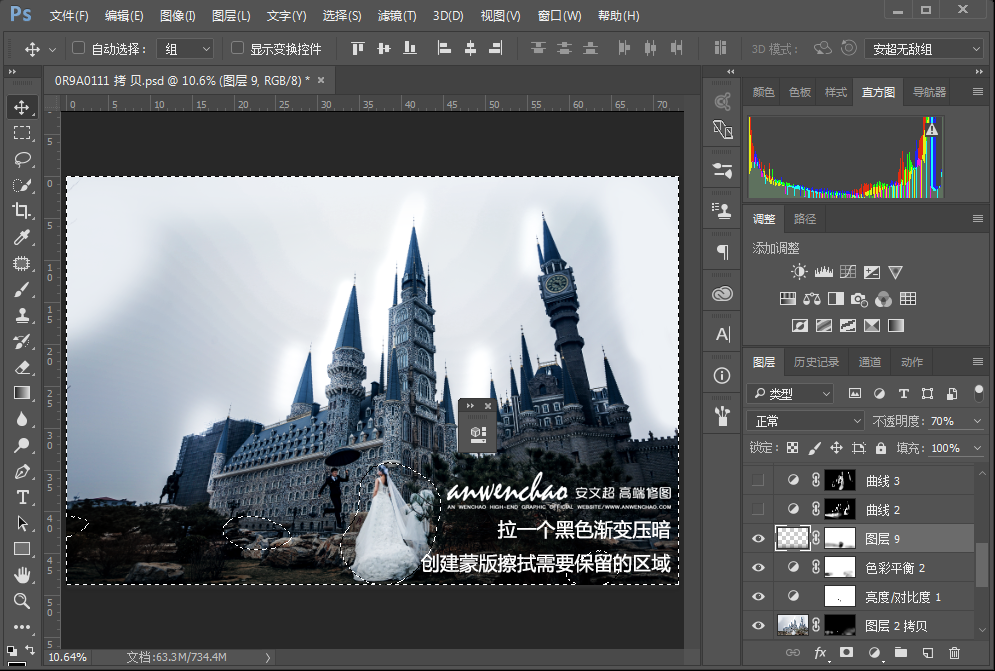The width and height of the screenshot is (995, 671).
Task: Open the 图像(I) menu
Action: coord(177,16)
